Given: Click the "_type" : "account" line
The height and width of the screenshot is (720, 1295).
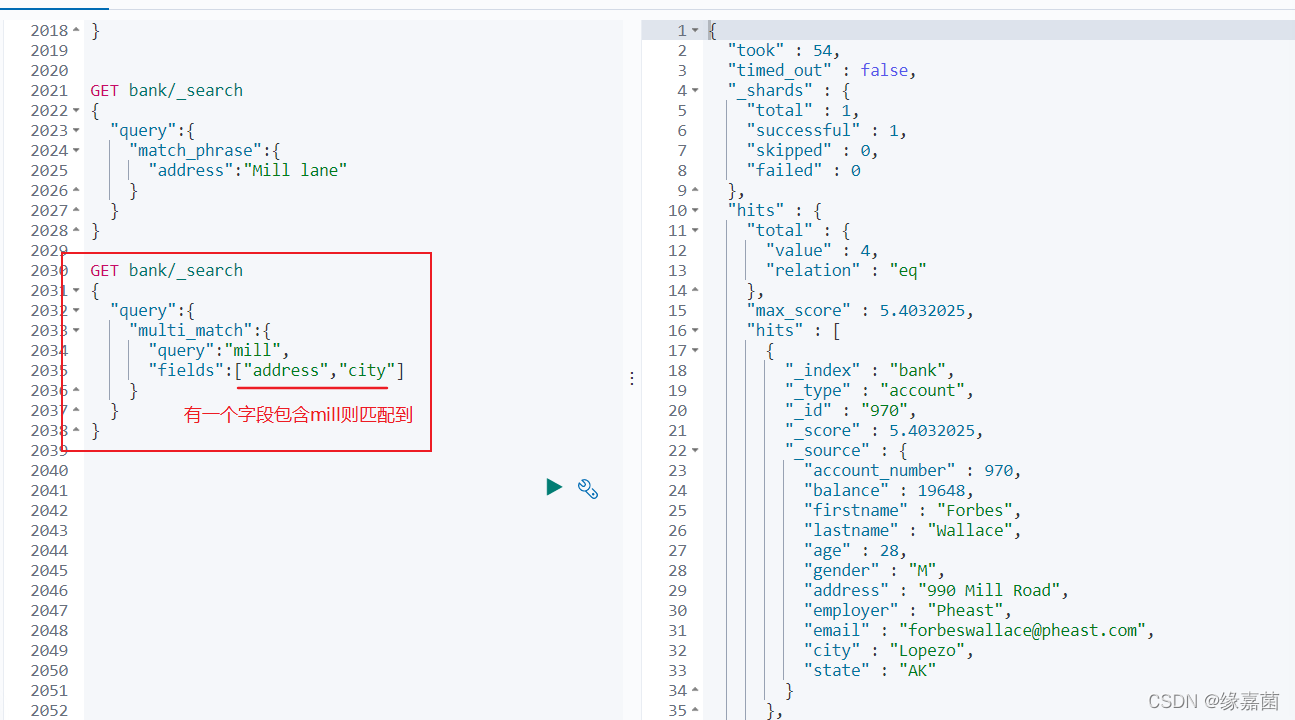Looking at the screenshot, I should [879, 390].
